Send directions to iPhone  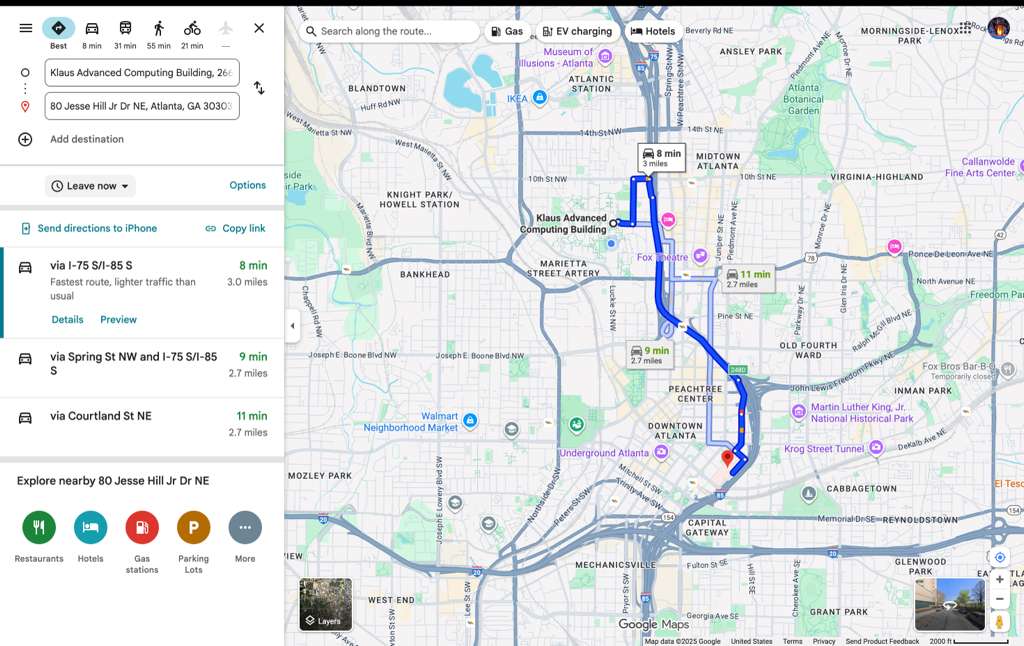tap(89, 229)
